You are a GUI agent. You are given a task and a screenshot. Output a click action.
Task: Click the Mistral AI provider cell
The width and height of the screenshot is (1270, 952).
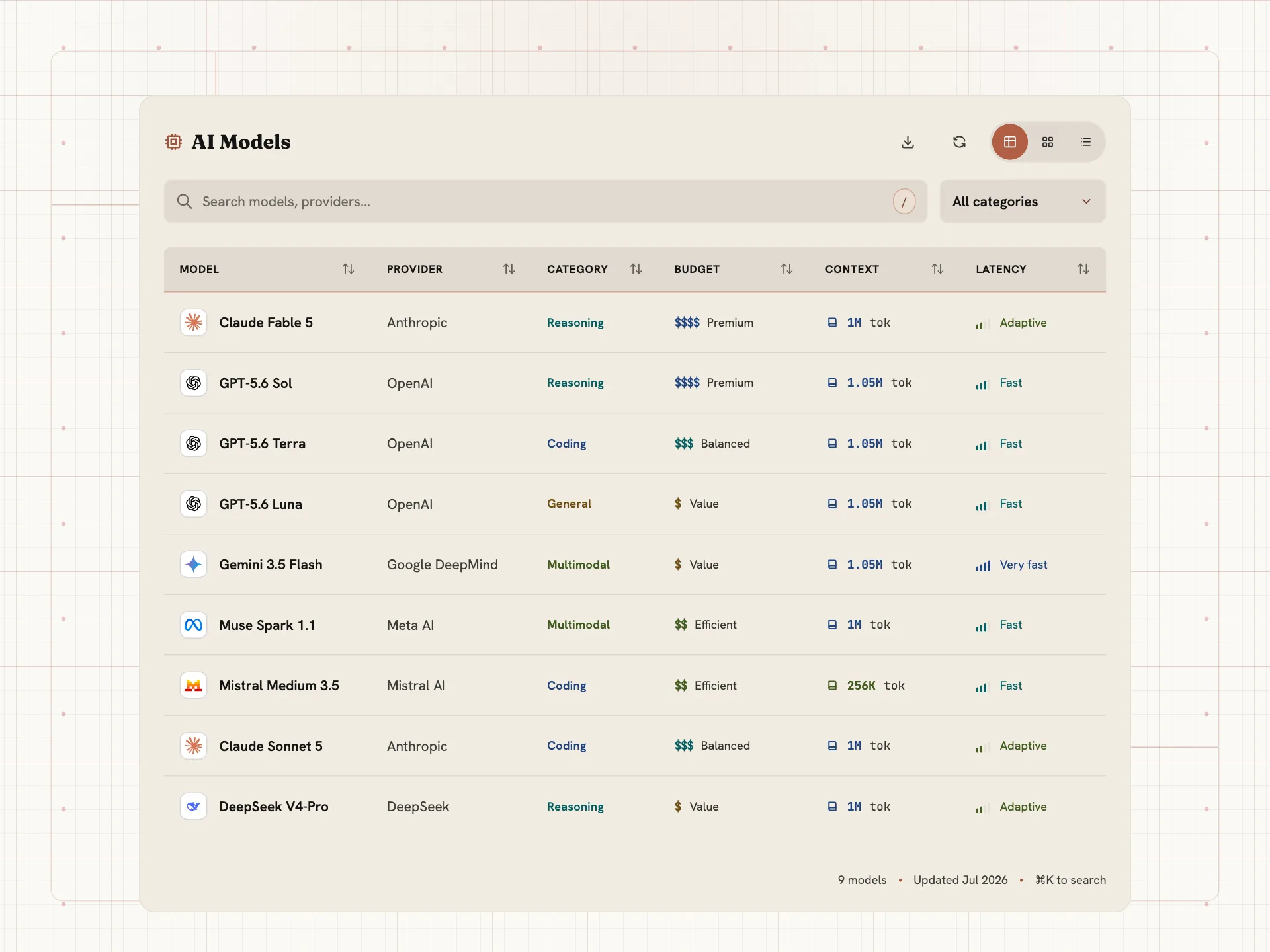[416, 686]
